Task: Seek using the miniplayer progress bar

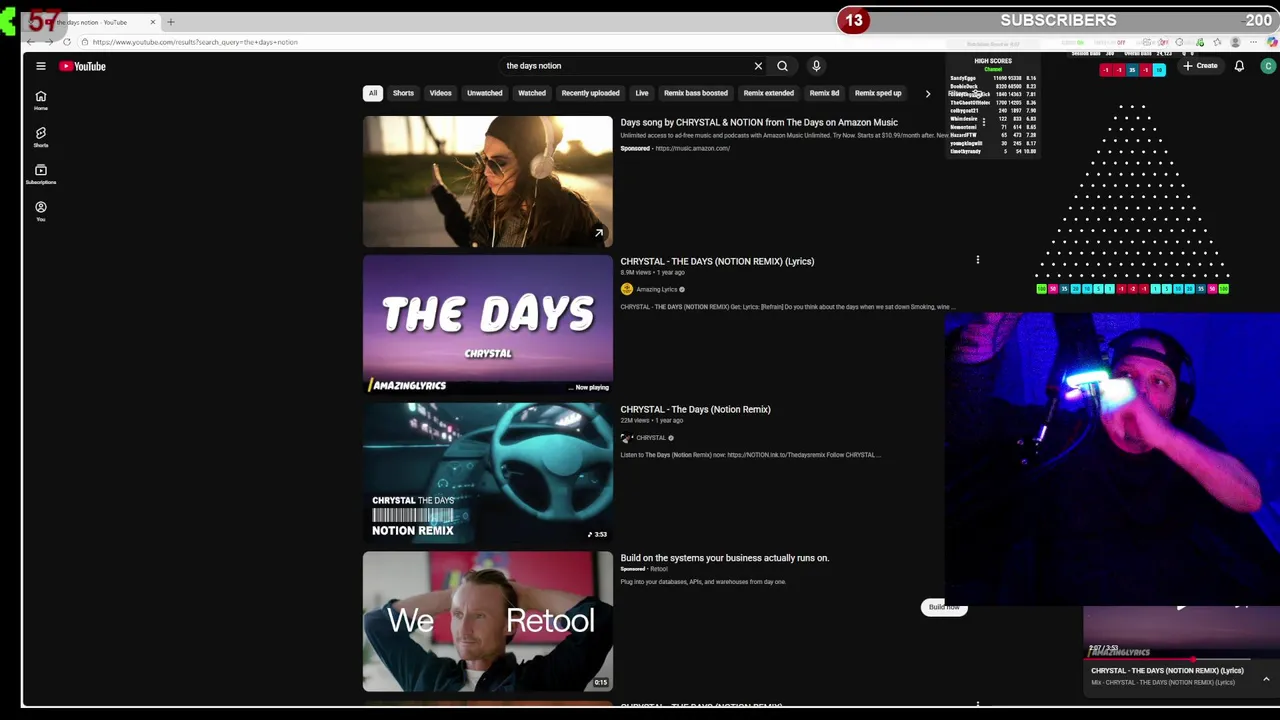Action: click(1180, 660)
